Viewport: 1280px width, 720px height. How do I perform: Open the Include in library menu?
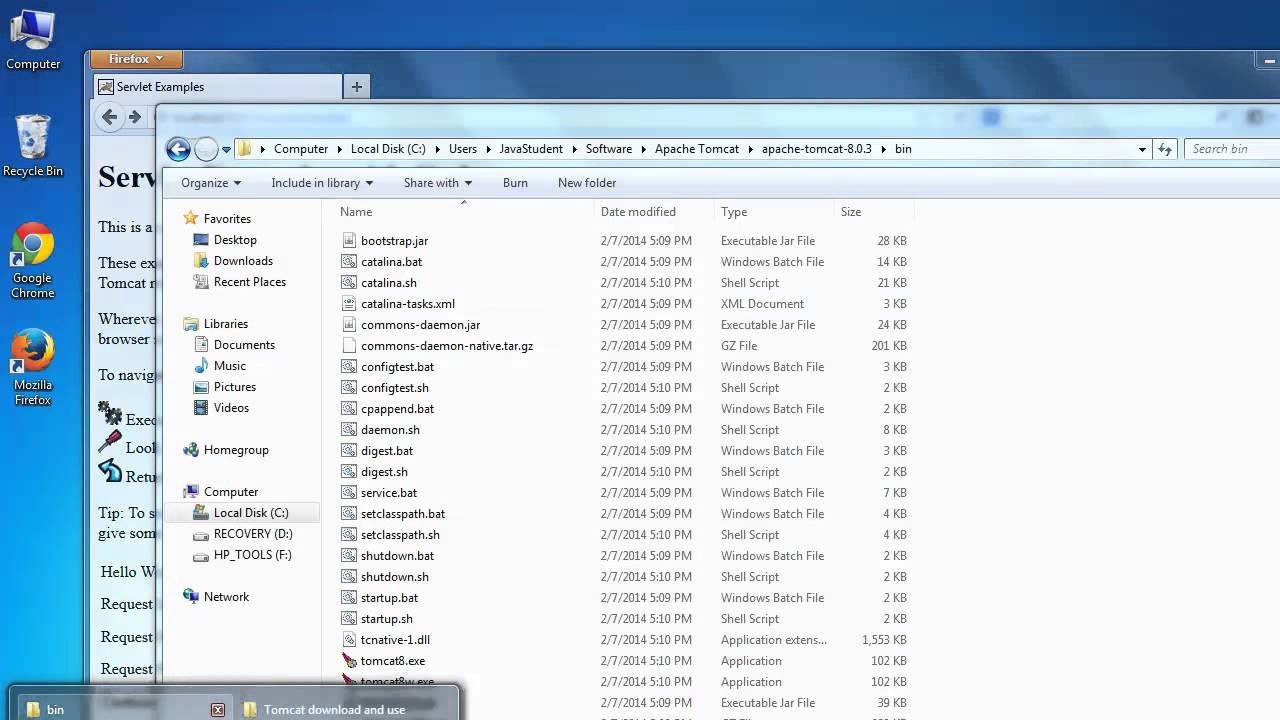[x=322, y=183]
